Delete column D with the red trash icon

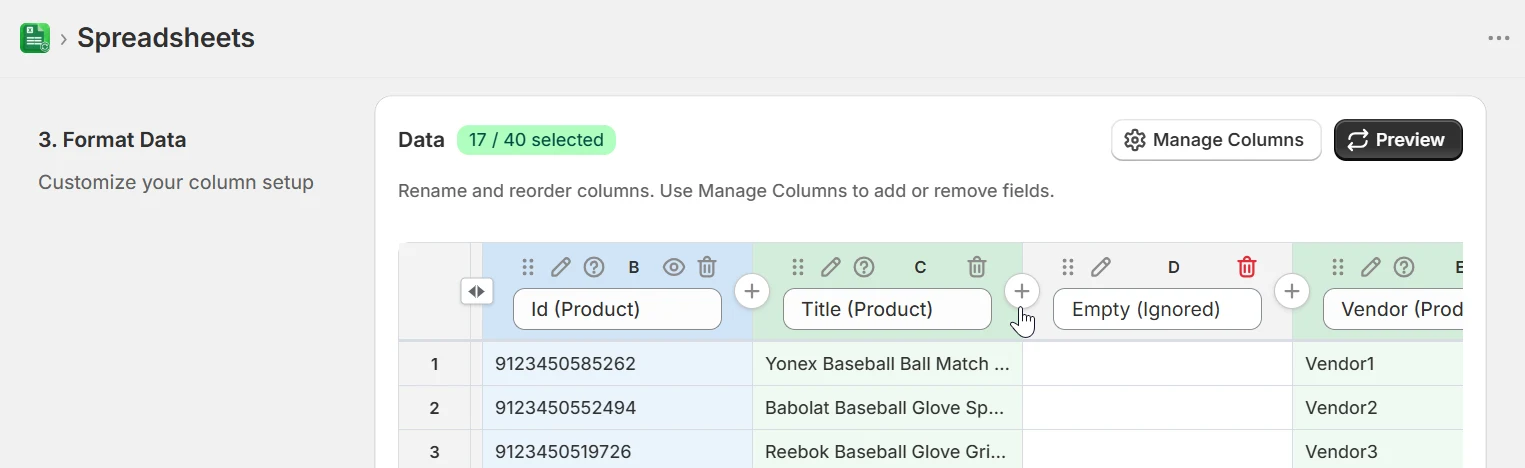coord(1247,267)
